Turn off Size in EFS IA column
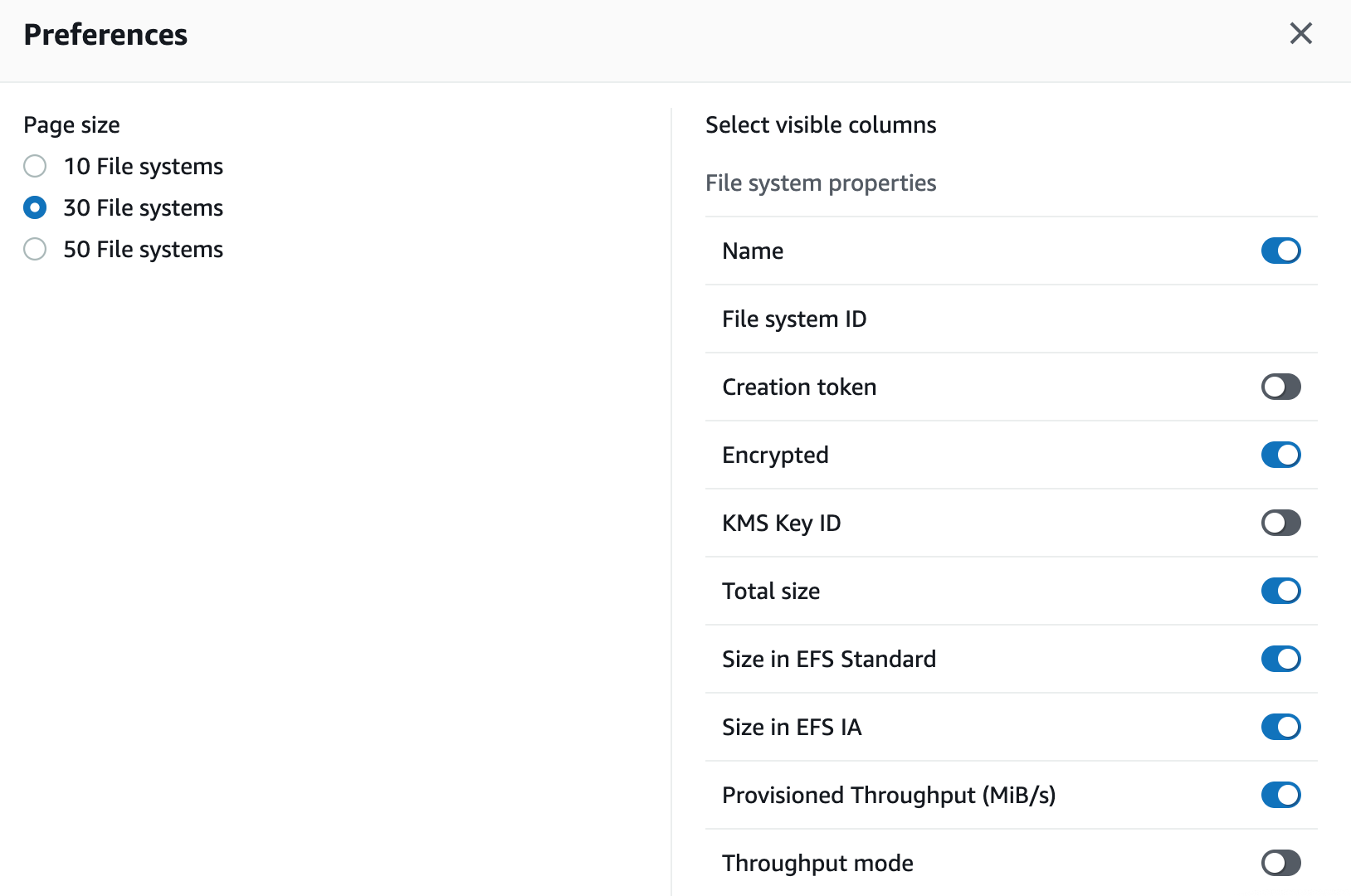The height and width of the screenshot is (896, 1351). 1280,727
